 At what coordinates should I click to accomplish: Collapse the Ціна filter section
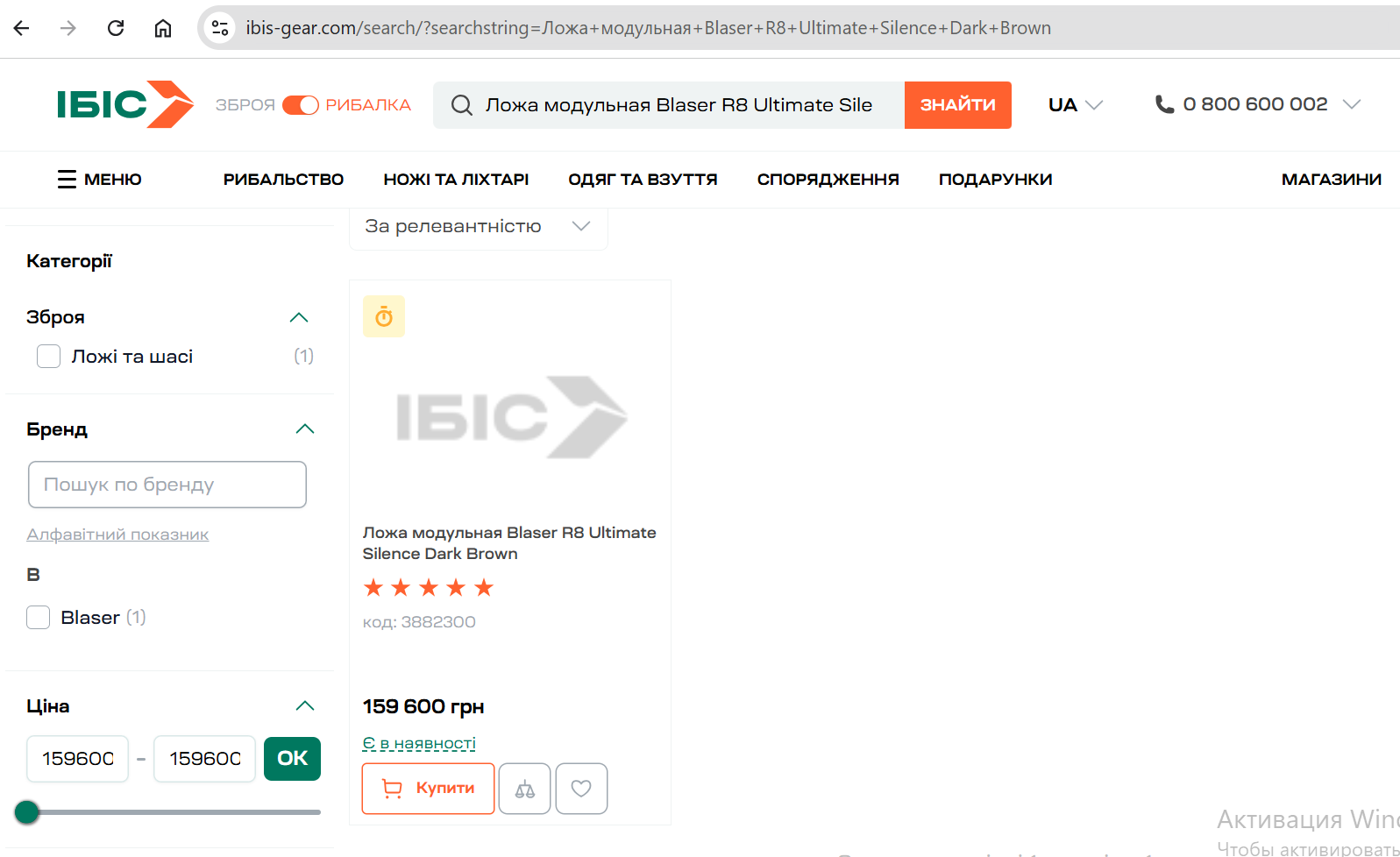coord(304,705)
